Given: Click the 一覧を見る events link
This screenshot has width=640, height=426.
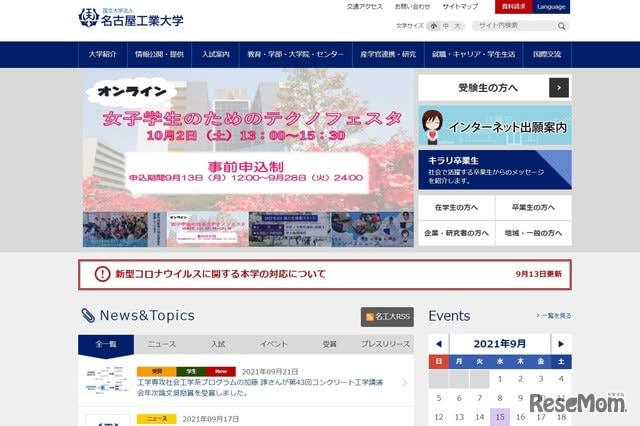Looking at the screenshot, I should pyautogui.click(x=553, y=316).
